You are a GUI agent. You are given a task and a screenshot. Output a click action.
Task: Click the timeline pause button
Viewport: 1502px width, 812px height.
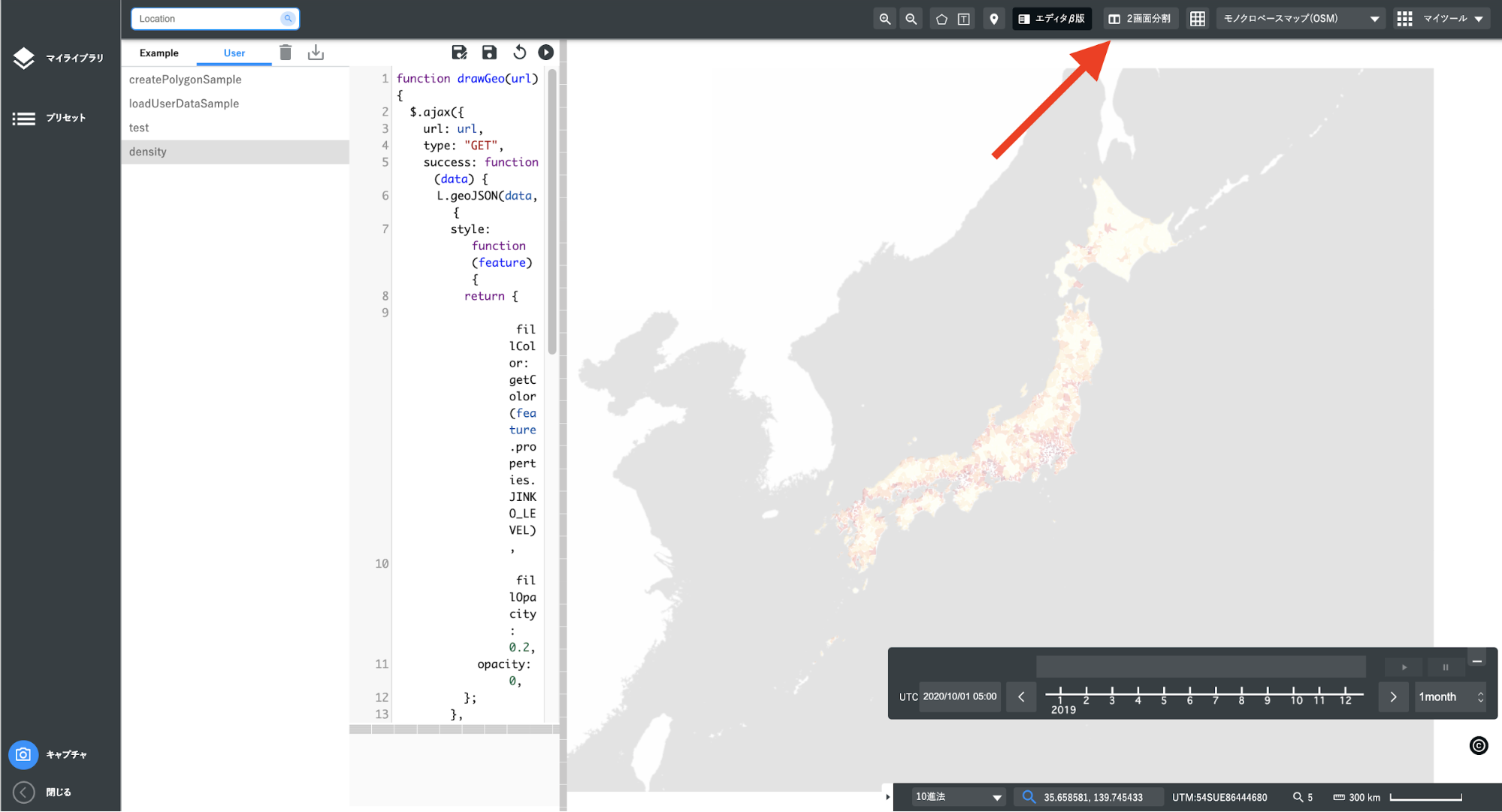pos(1445,667)
